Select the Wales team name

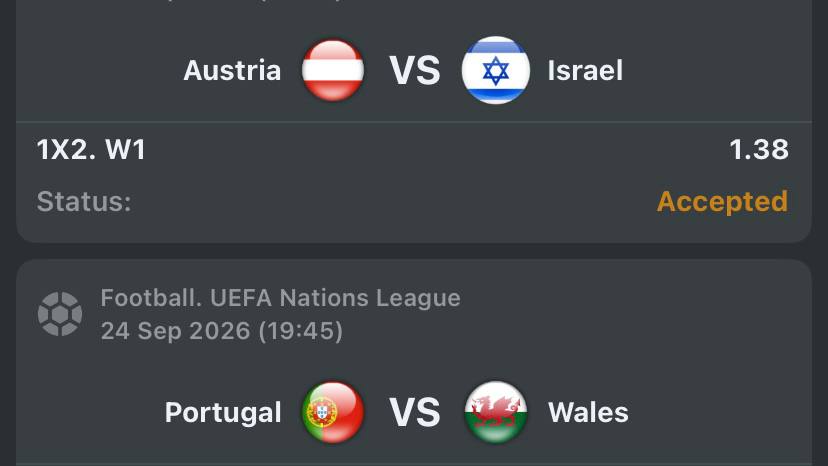click(x=588, y=412)
